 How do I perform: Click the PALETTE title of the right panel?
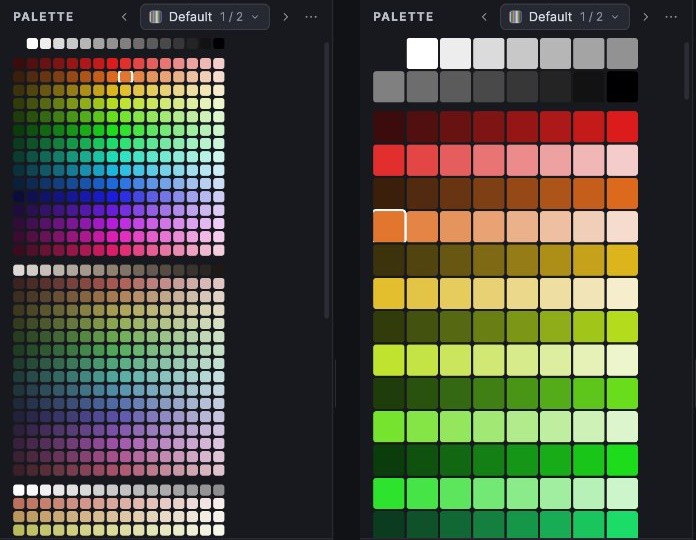click(x=403, y=17)
